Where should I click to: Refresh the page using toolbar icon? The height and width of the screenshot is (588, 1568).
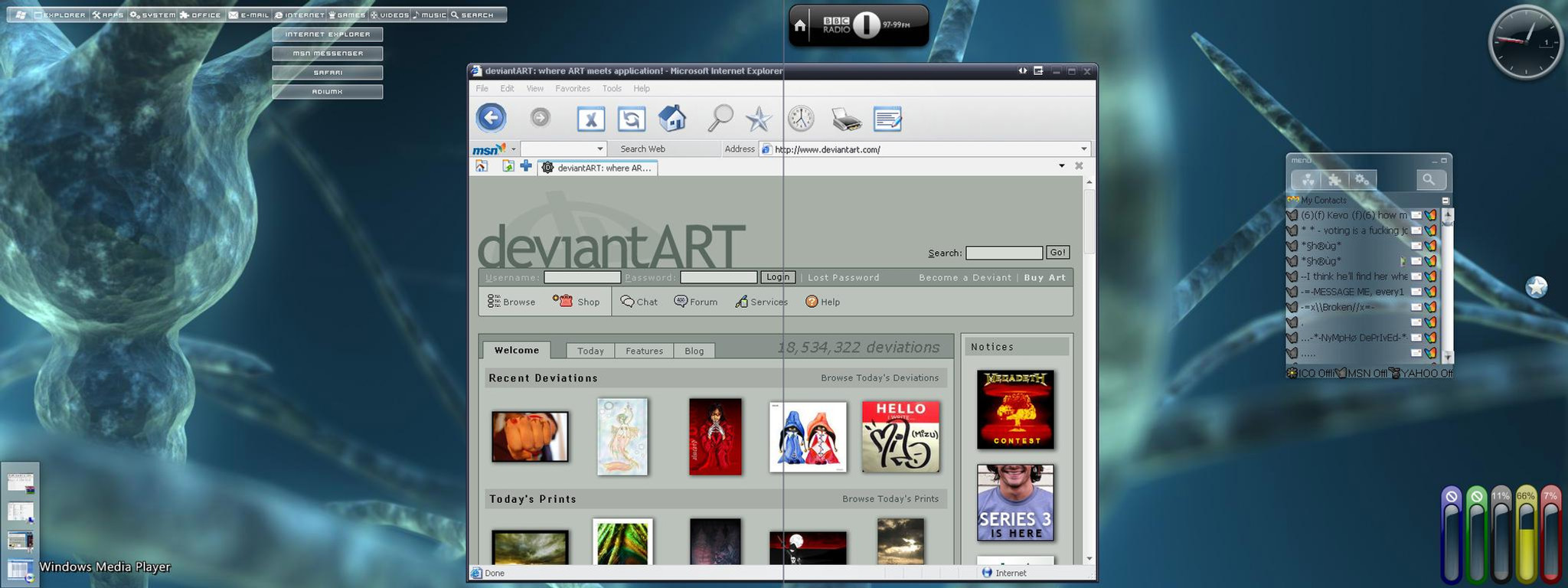tap(631, 119)
